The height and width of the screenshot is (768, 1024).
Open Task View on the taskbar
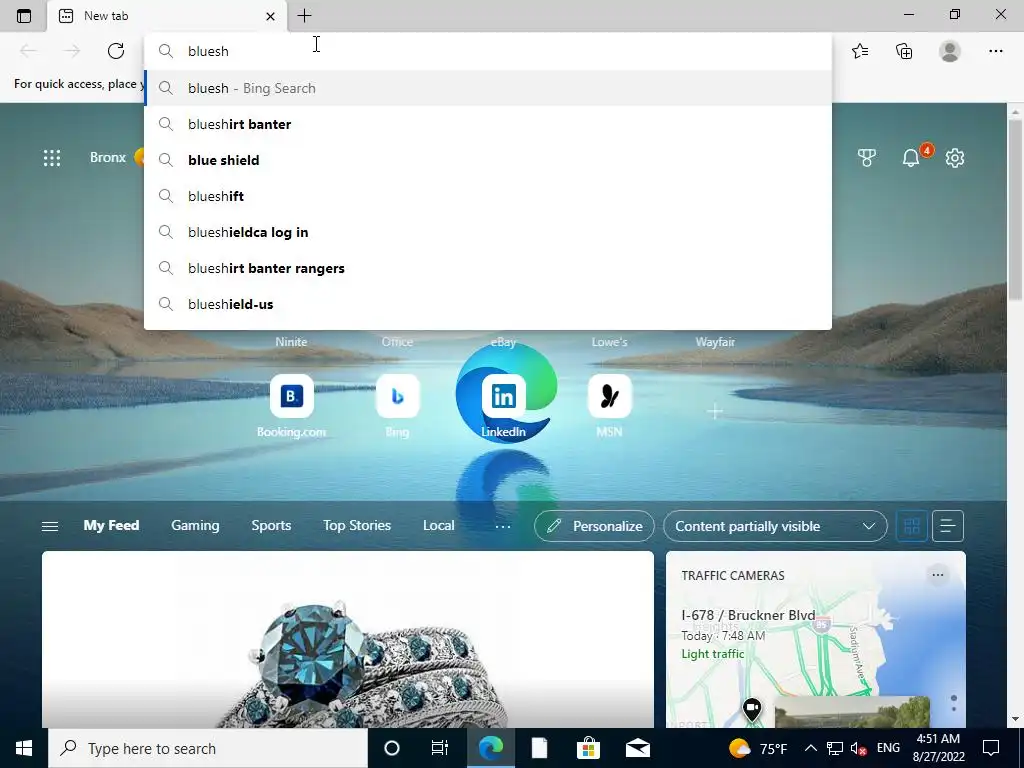click(440, 748)
